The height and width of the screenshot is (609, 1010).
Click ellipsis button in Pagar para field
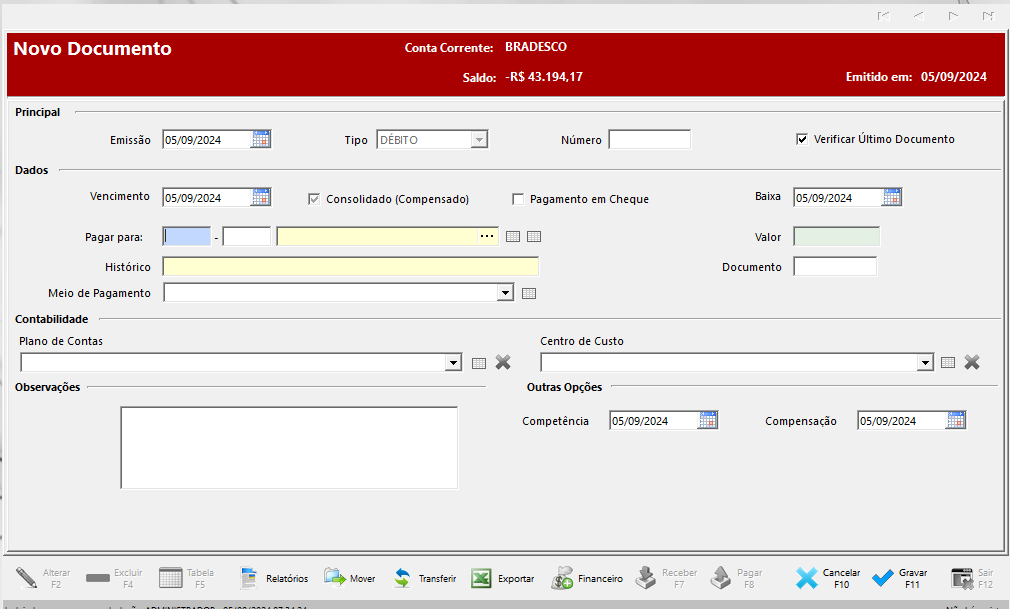click(x=487, y=237)
